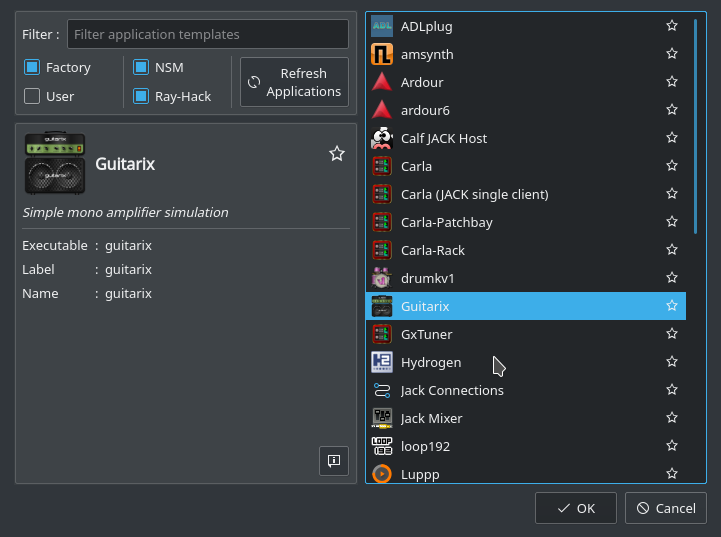Click the ADLplug application icon
Image resolution: width=721 pixels, height=537 pixels.
(x=382, y=26)
